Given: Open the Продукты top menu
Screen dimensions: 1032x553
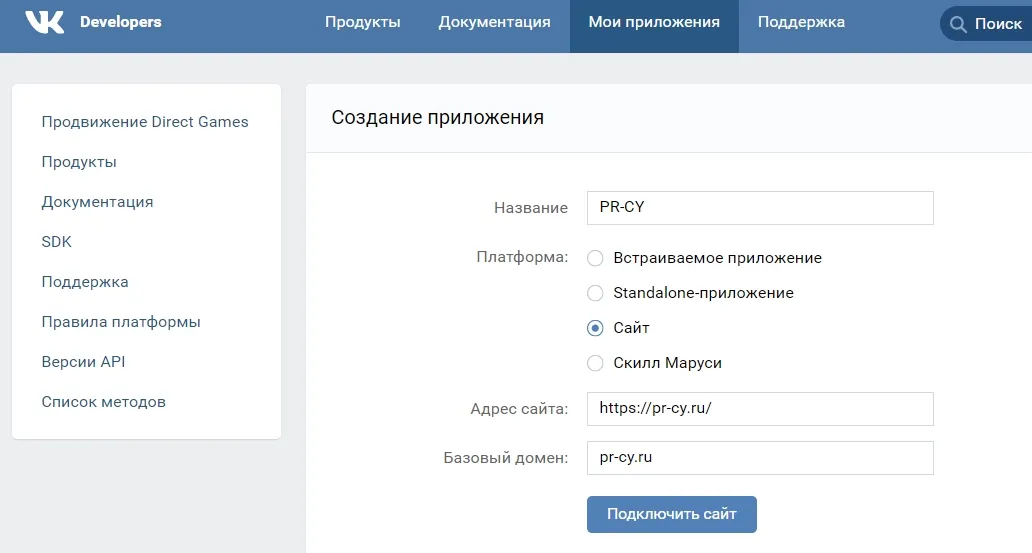Looking at the screenshot, I should (x=363, y=22).
